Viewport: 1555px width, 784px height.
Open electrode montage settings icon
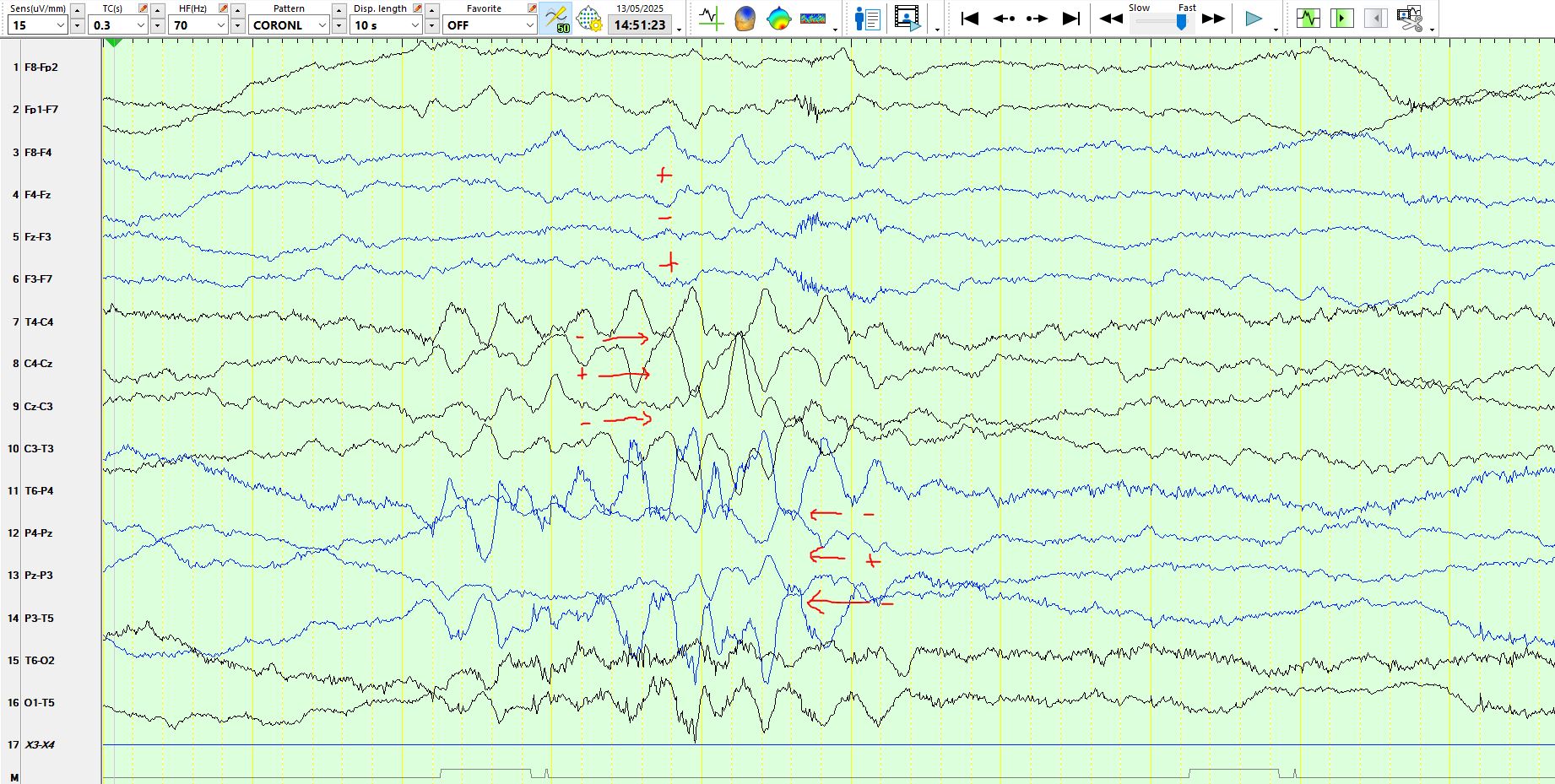pos(589,18)
